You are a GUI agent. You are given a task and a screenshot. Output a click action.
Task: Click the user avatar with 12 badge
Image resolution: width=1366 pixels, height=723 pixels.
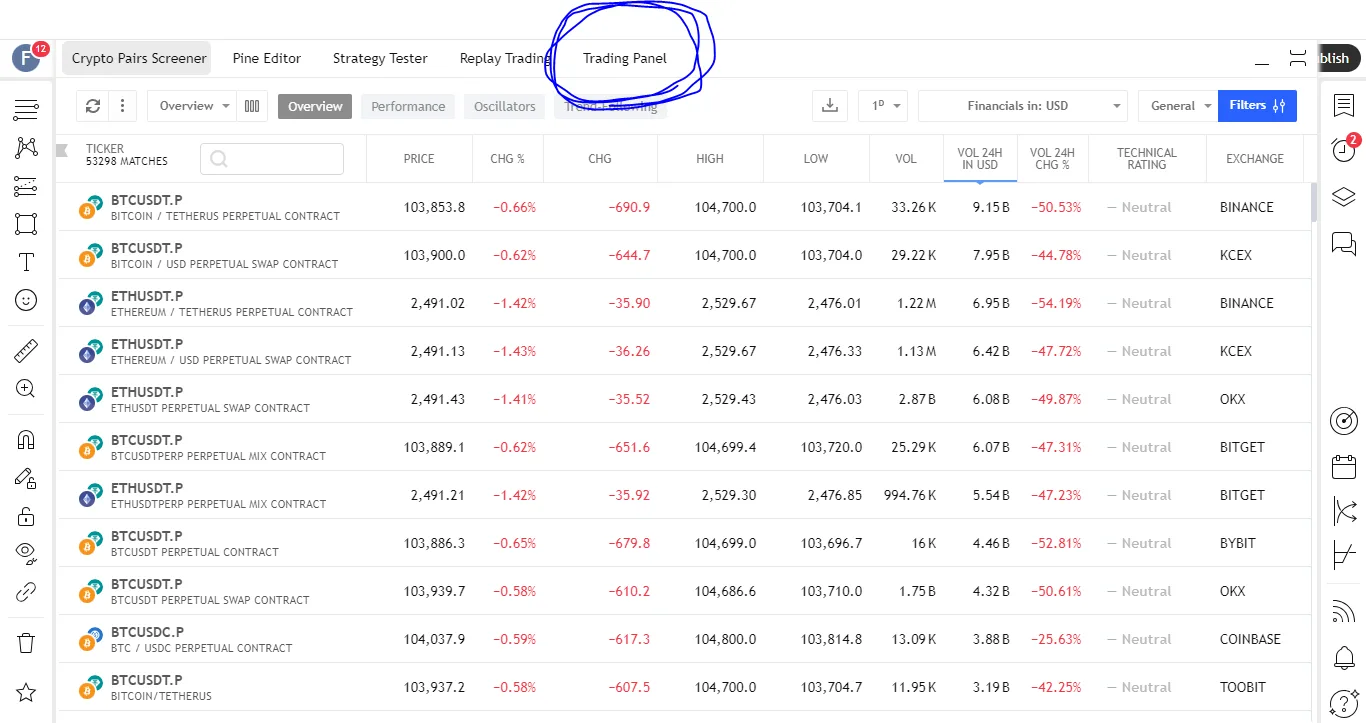[26, 58]
